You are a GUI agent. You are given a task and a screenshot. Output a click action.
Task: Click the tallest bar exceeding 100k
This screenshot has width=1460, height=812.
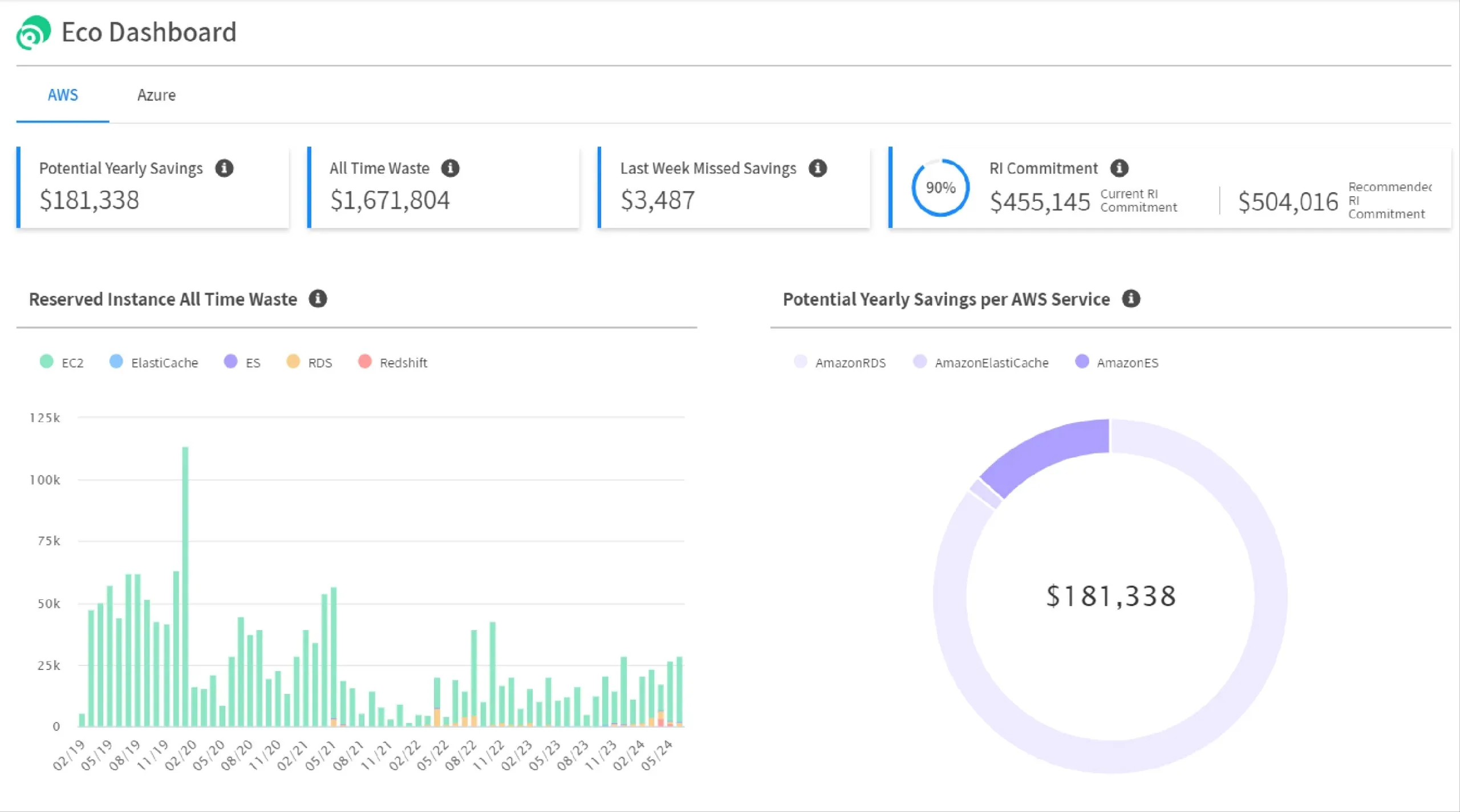(185, 586)
